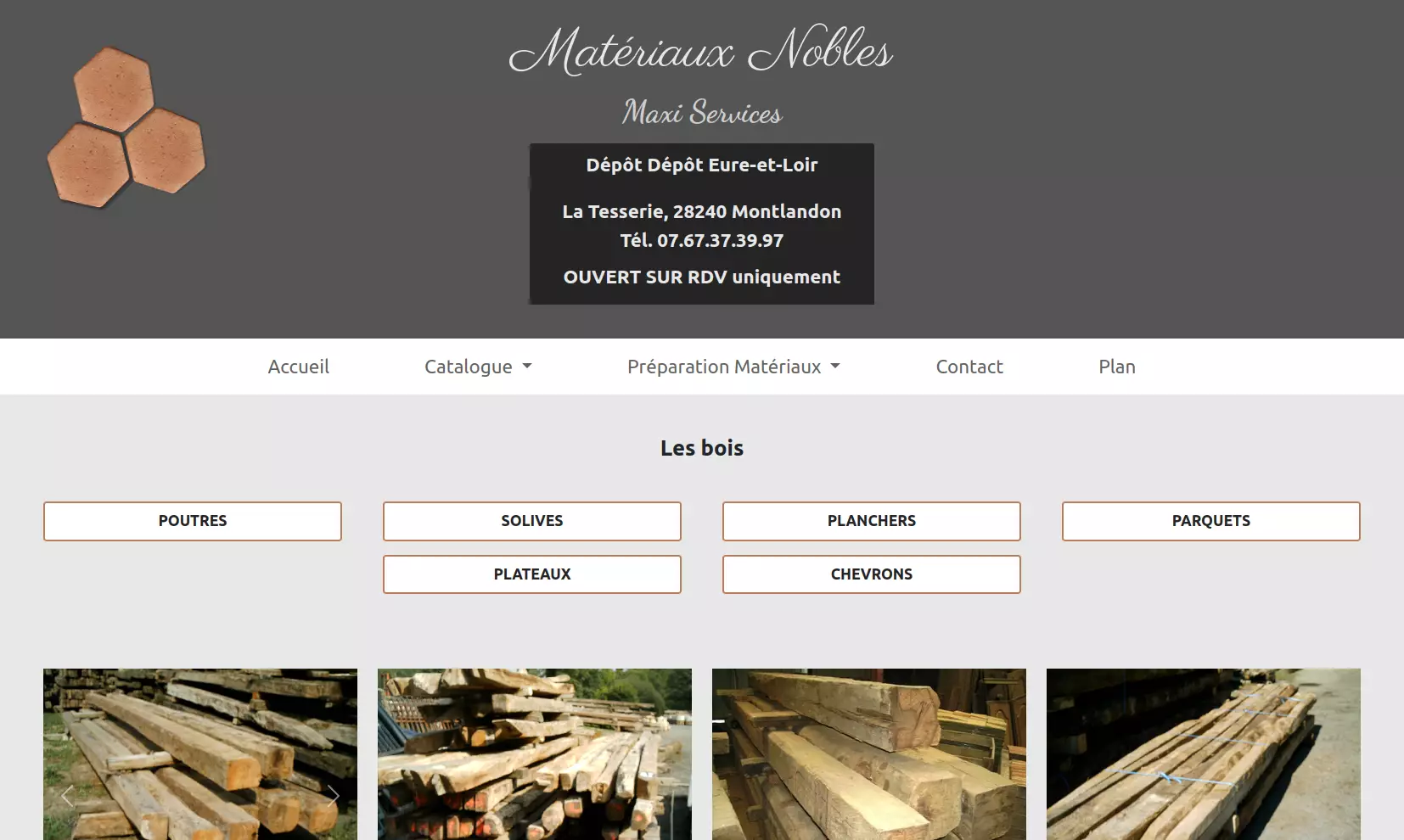This screenshot has height=840, width=1404.
Task: Choose the PARQUETS button
Action: pyautogui.click(x=1211, y=521)
